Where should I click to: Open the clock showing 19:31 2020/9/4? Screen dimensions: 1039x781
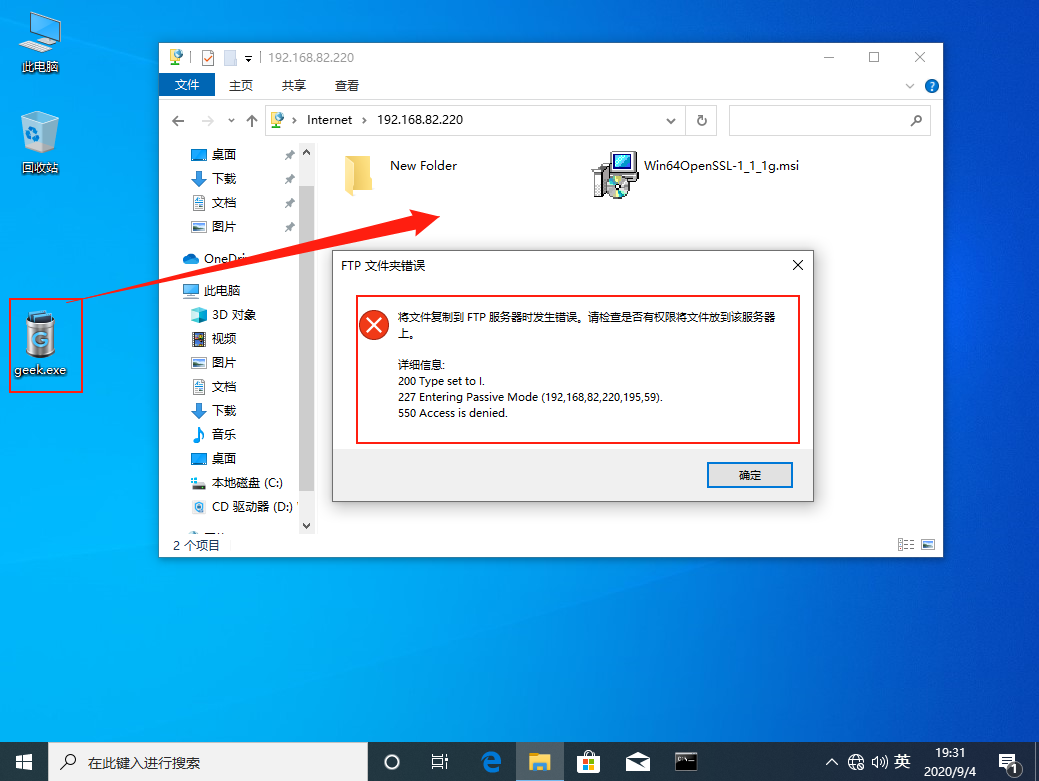(x=950, y=762)
